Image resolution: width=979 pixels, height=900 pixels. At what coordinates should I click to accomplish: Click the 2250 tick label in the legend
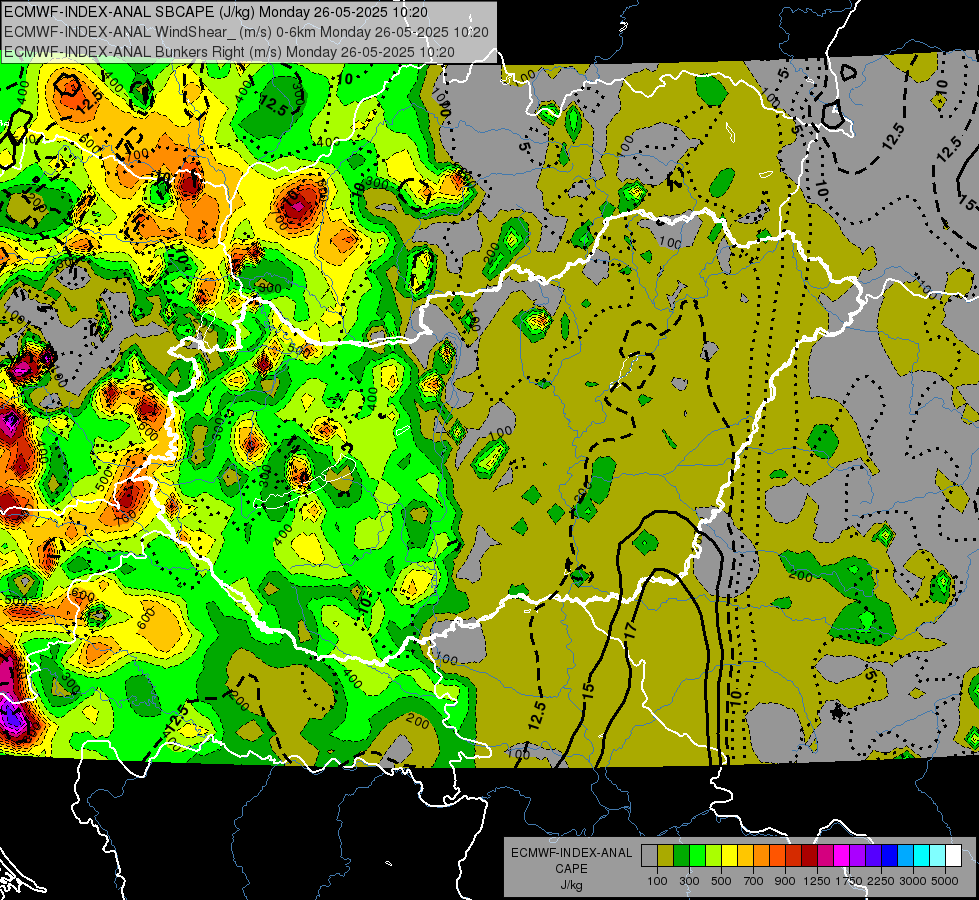coord(882,881)
